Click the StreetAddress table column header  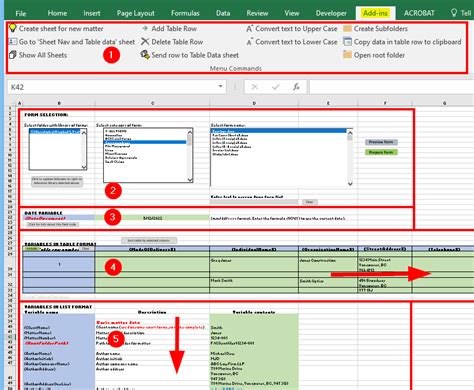[x=385, y=249]
